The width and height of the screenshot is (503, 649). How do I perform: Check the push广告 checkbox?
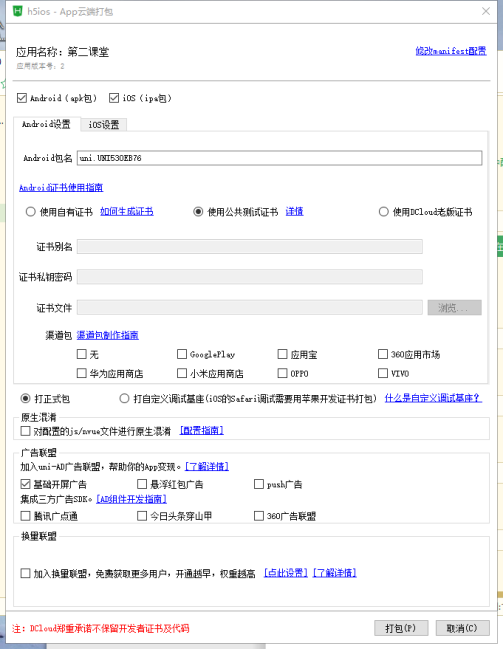pos(259,484)
